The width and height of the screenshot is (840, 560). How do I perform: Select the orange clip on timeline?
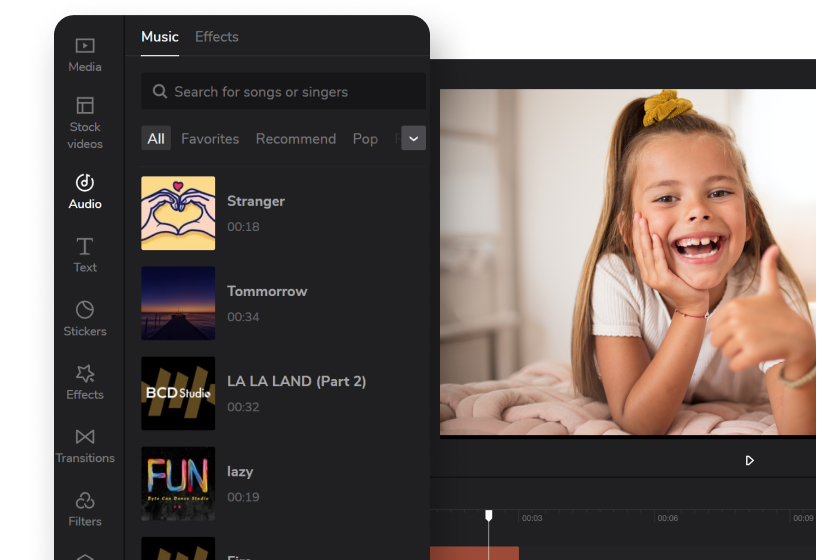[x=474, y=553]
